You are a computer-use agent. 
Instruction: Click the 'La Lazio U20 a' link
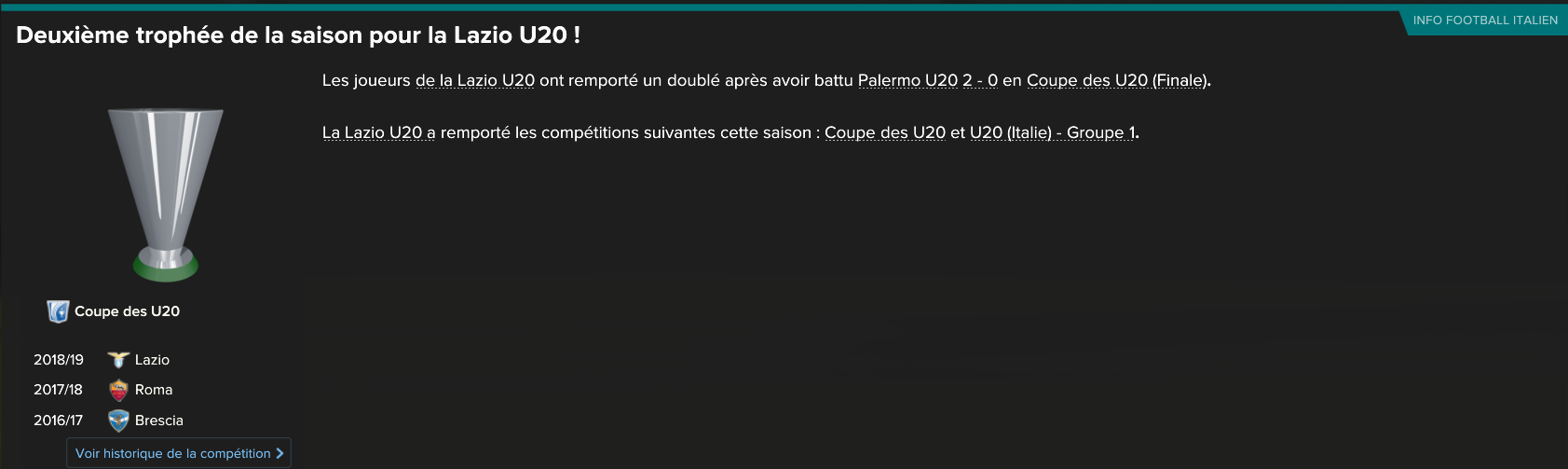coord(378,133)
